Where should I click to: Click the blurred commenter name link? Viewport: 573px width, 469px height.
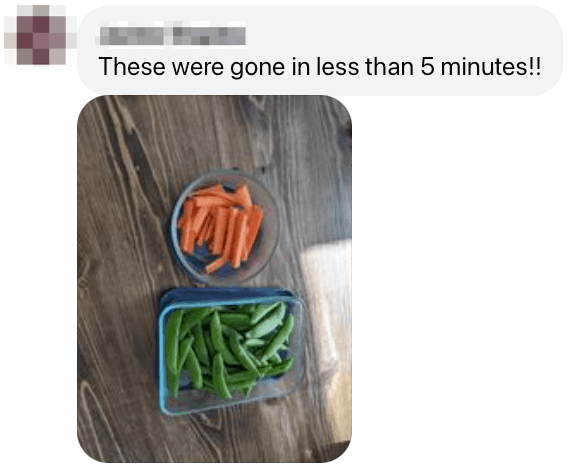[172, 36]
